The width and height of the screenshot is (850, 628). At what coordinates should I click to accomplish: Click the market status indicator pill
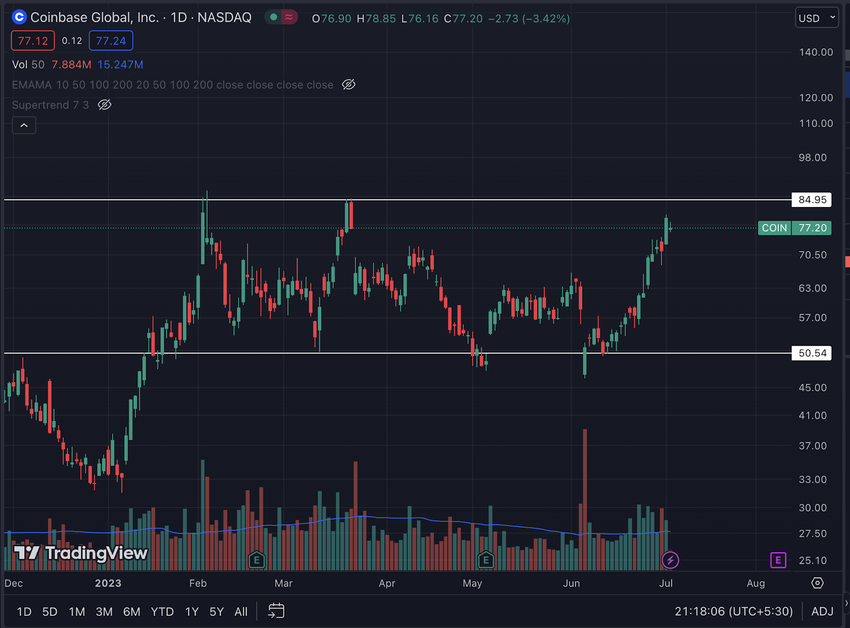coord(281,17)
